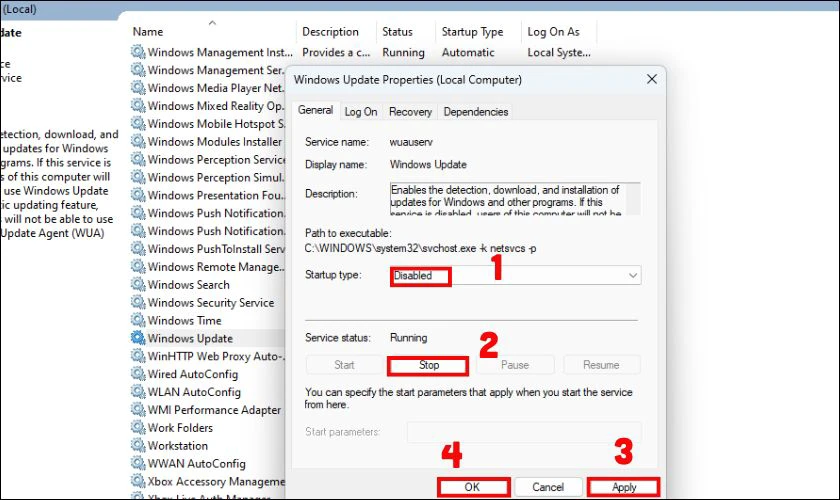Image resolution: width=840 pixels, height=500 pixels.
Task: Click the gear icon of Work Folders
Action: (138, 427)
